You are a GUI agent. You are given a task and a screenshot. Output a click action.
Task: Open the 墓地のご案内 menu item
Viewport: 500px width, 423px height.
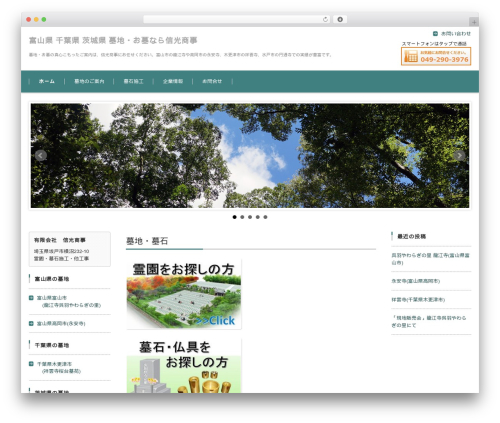coord(89,81)
